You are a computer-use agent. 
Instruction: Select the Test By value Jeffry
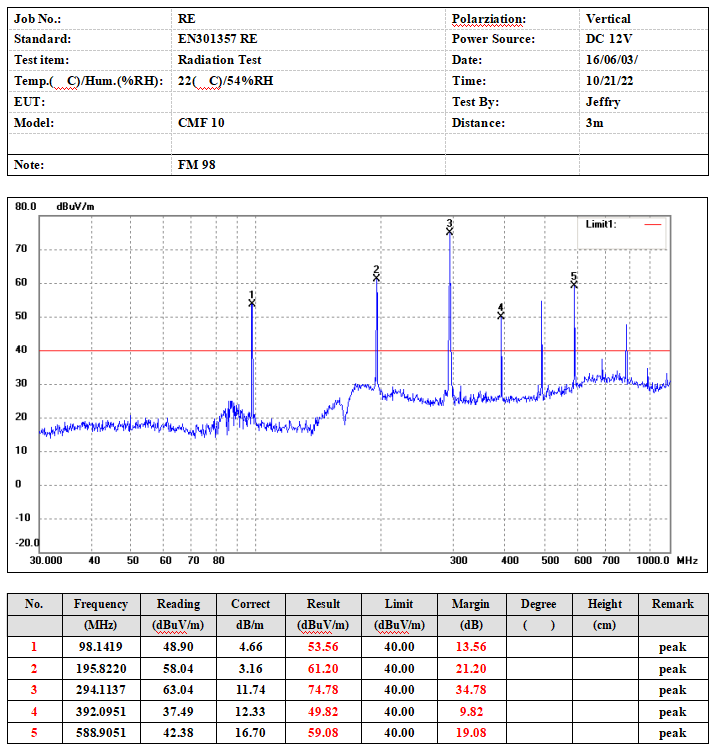(x=603, y=102)
